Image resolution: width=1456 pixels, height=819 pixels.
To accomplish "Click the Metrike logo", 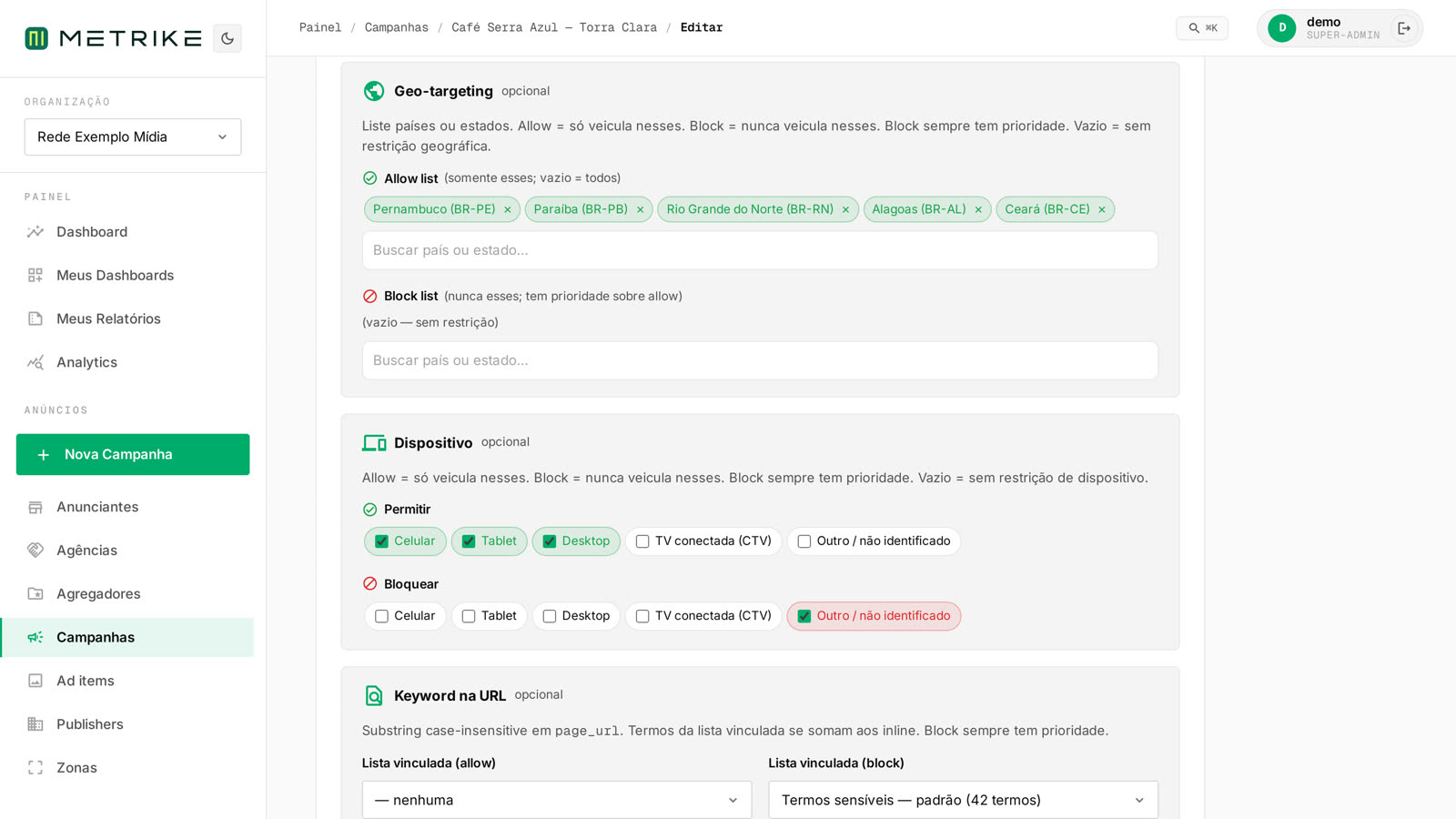I will click(x=113, y=38).
